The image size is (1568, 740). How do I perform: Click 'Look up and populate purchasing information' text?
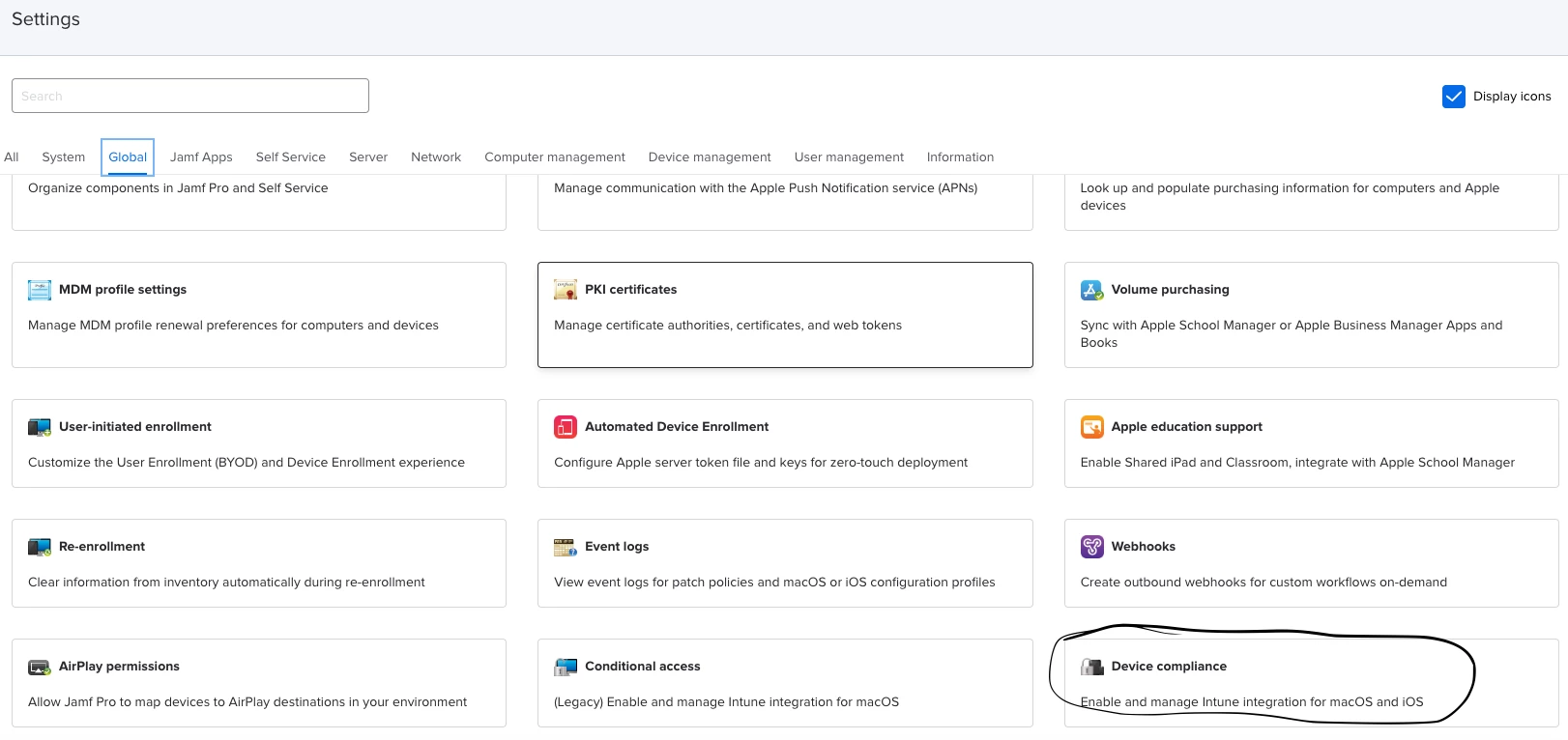coord(1290,197)
